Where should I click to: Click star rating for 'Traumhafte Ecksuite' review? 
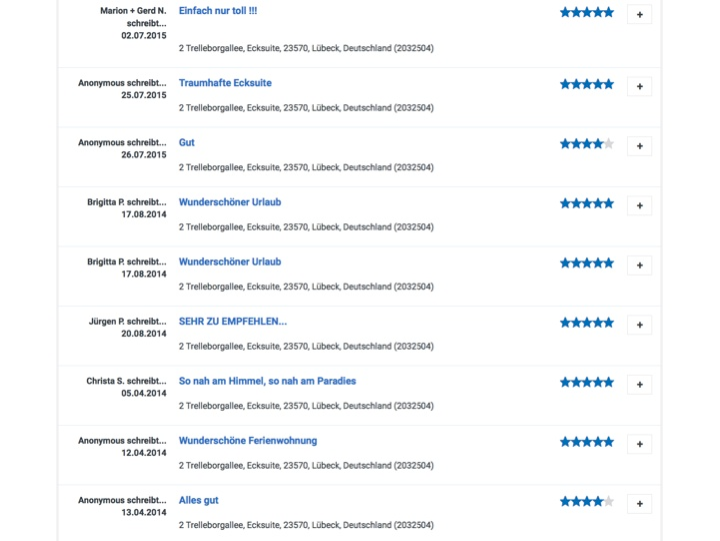[x=587, y=84]
